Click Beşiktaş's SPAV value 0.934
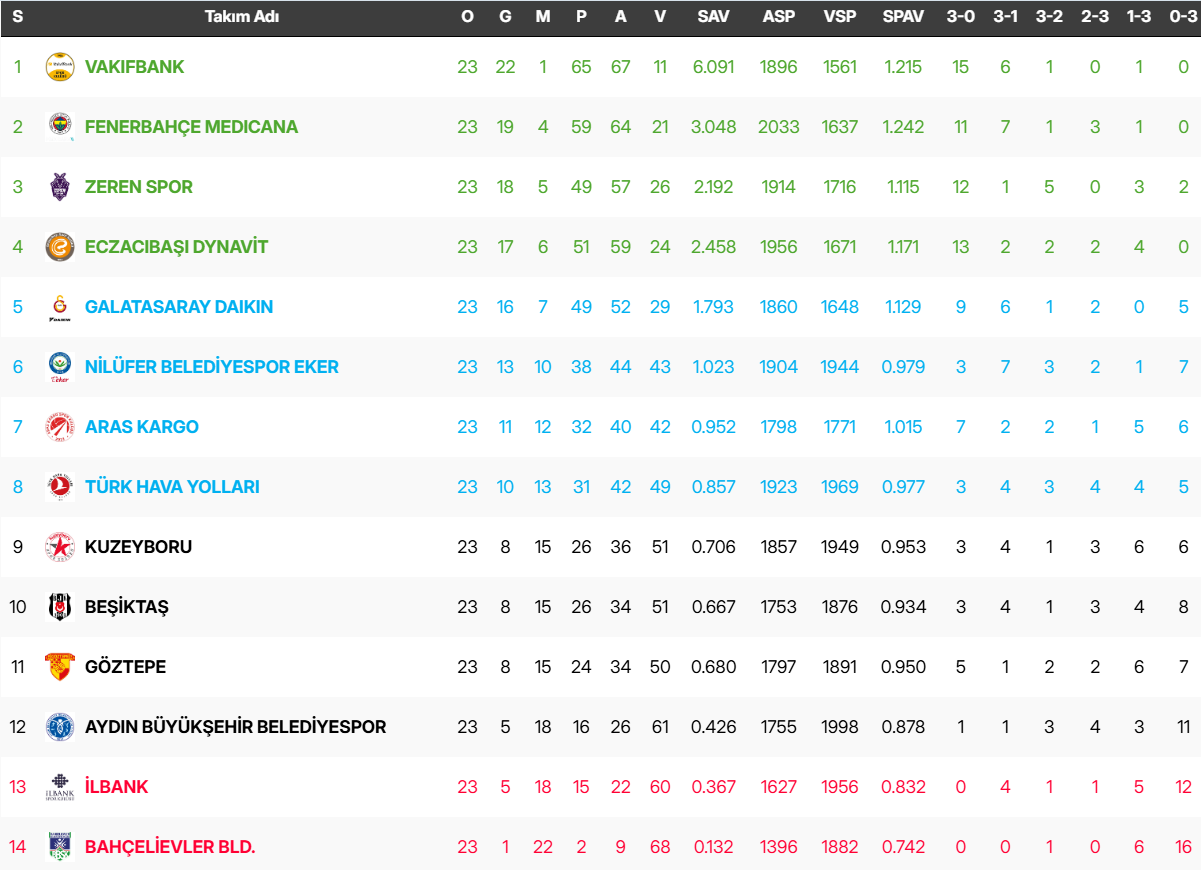The height and width of the screenshot is (870, 1201). tap(904, 607)
